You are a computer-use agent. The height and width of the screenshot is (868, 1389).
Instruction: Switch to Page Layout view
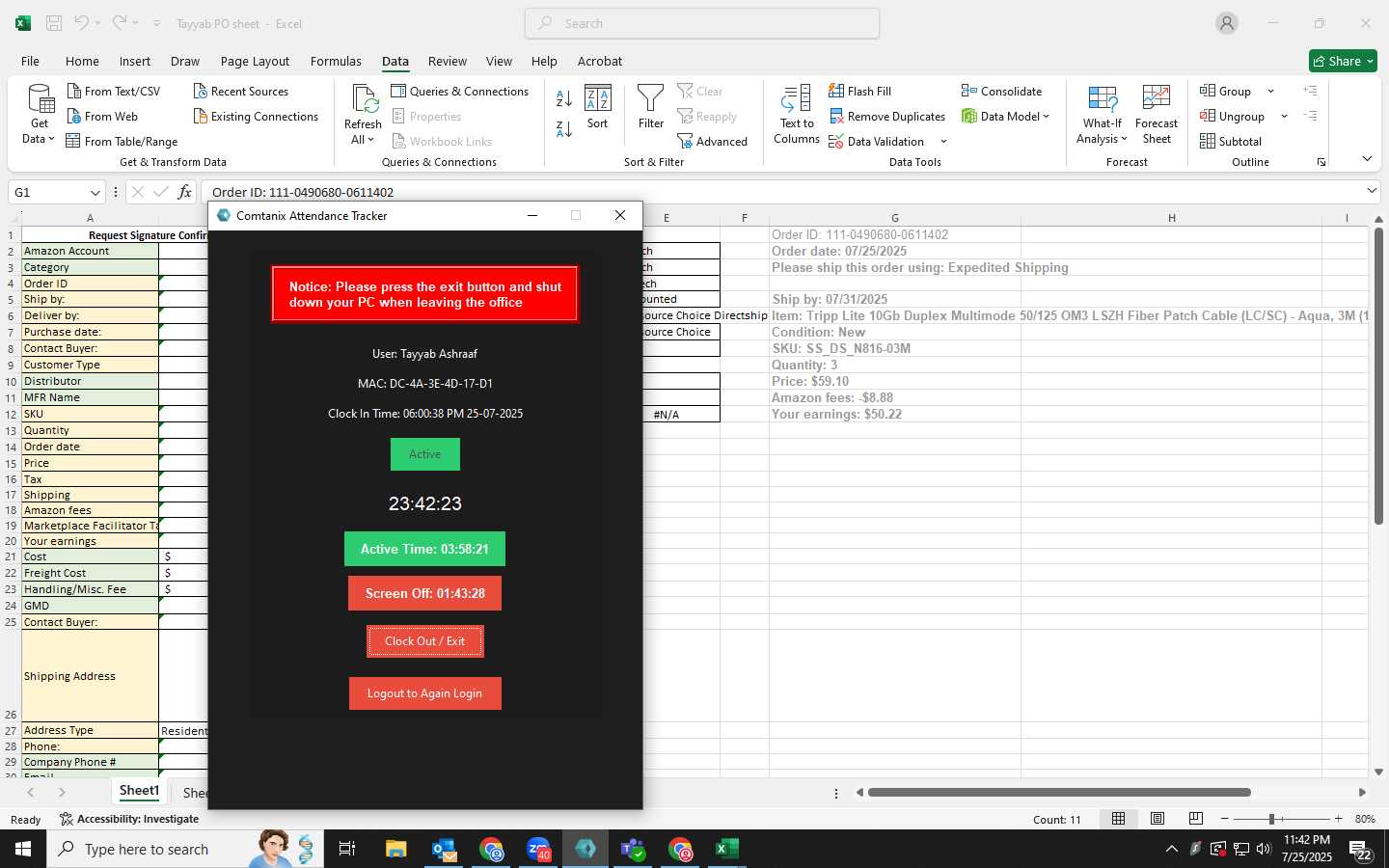tap(1157, 819)
